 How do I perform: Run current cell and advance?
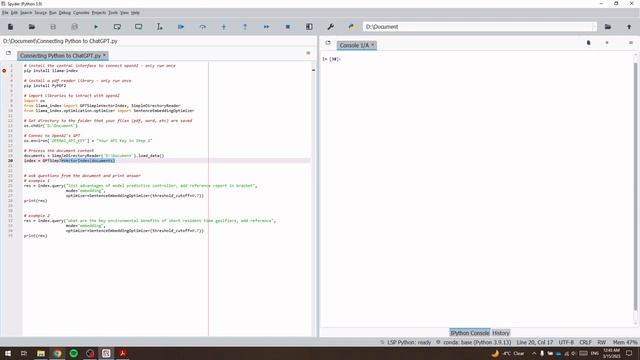coord(138,27)
